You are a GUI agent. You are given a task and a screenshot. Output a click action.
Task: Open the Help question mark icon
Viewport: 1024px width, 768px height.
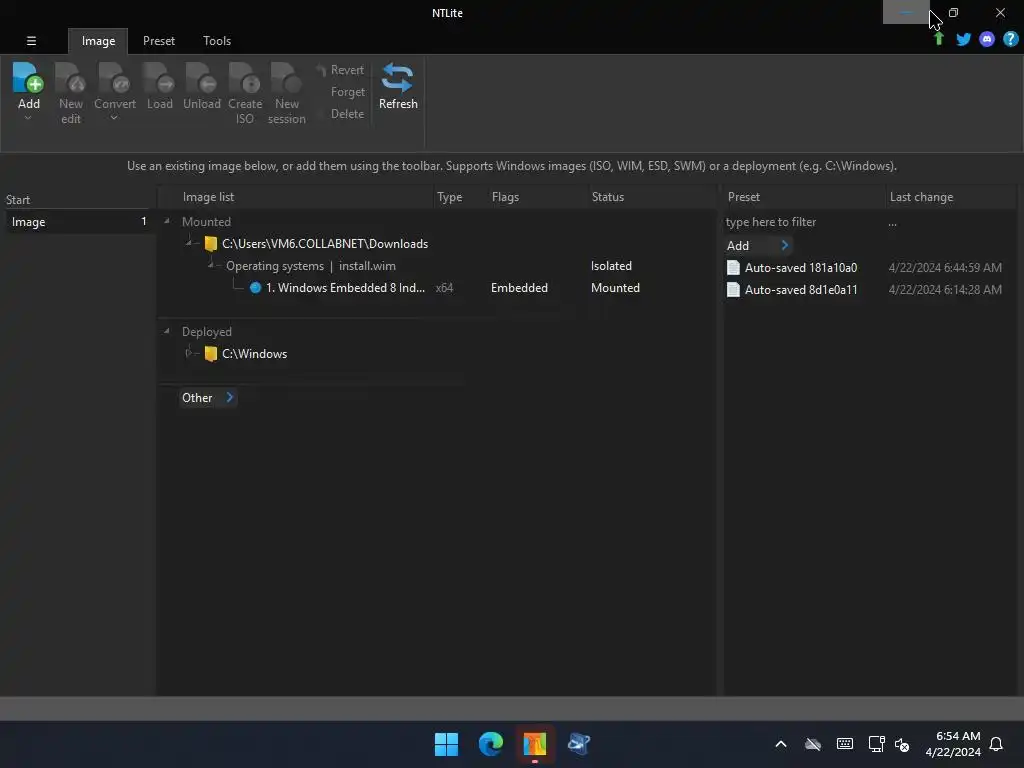click(1010, 39)
